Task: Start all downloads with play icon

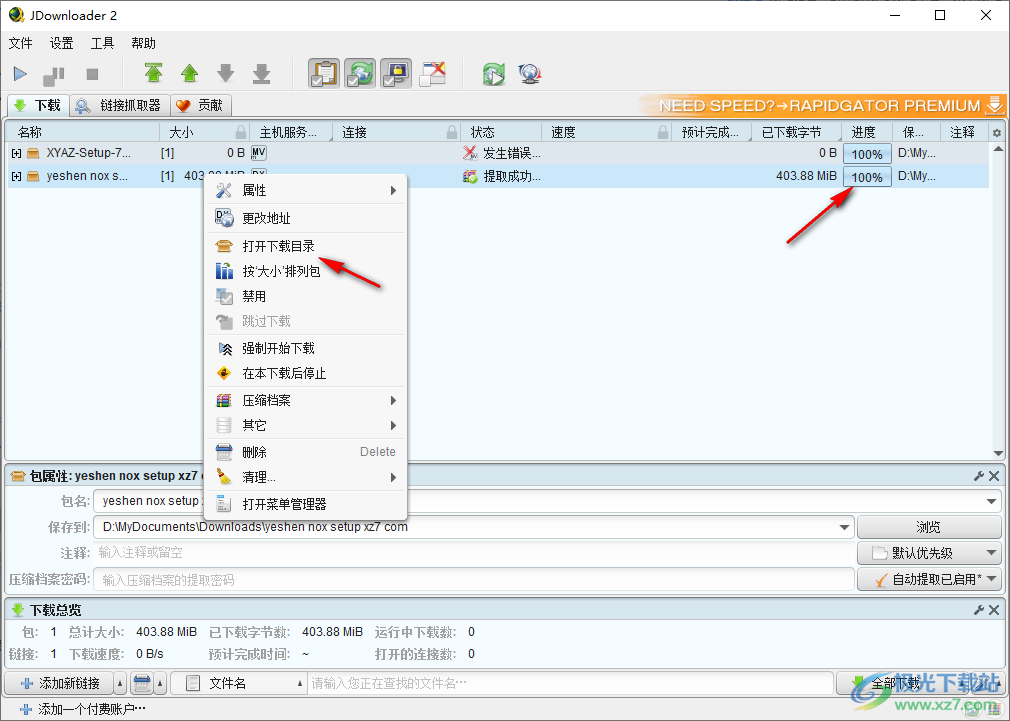Action: tap(20, 74)
